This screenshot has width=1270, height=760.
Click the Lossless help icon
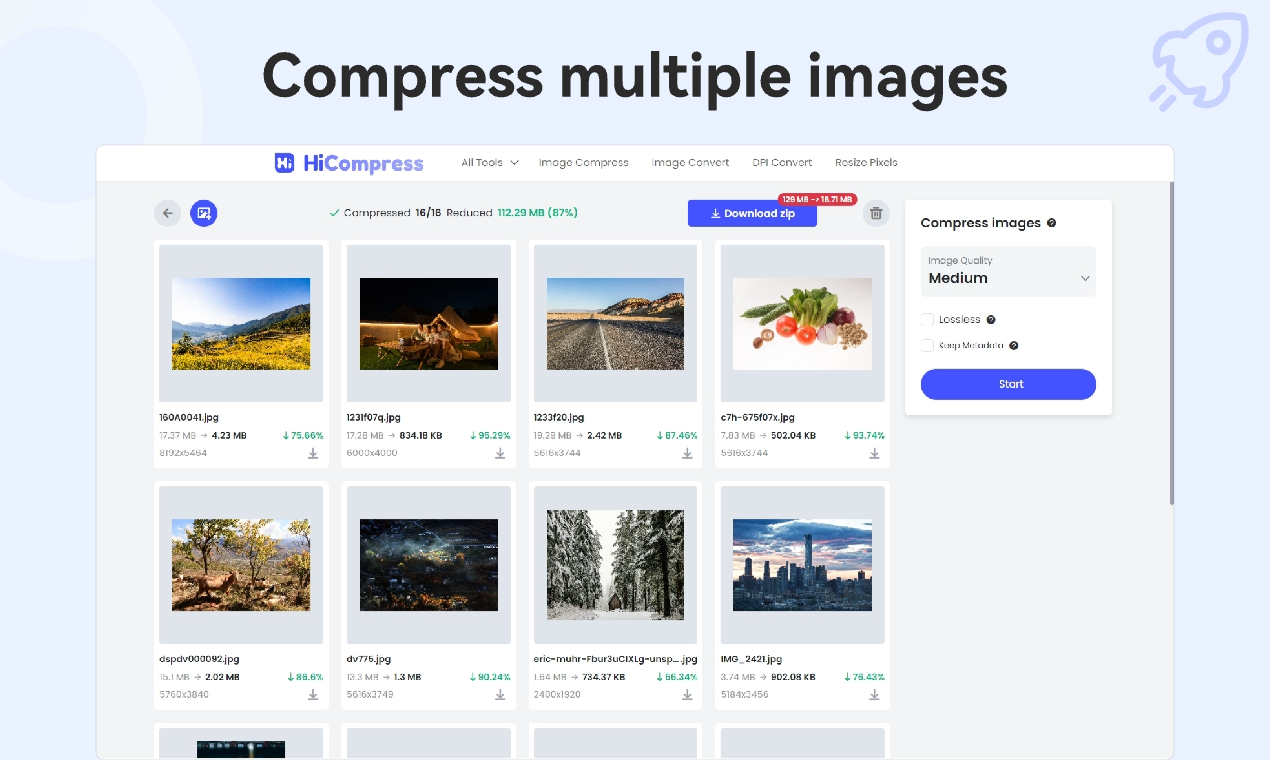990,319
